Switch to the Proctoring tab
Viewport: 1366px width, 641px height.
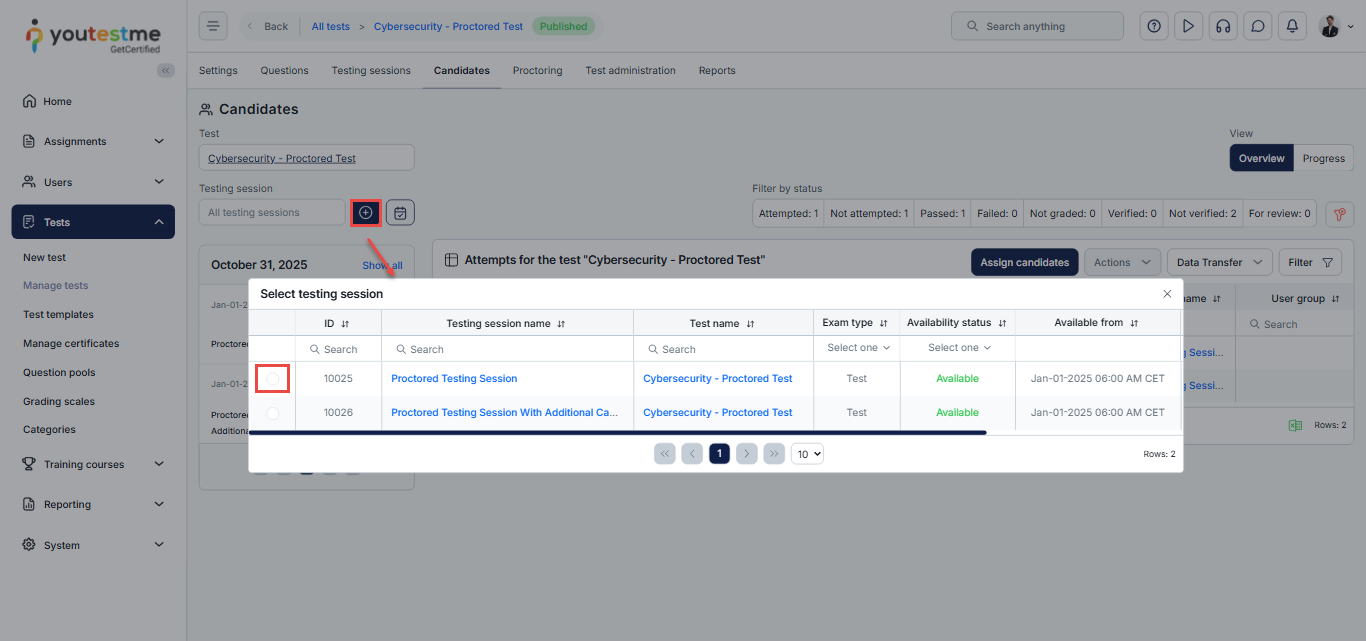point(537,71)
